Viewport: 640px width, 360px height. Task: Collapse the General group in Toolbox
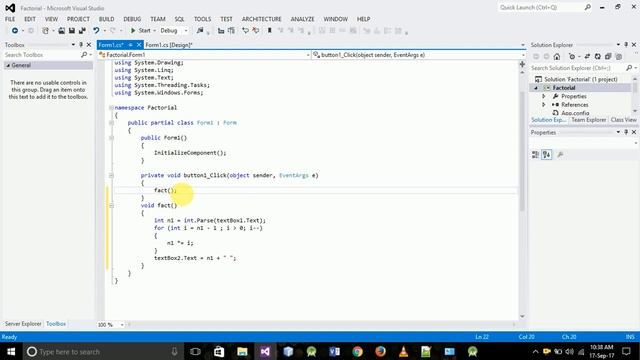tap(8, 65)
